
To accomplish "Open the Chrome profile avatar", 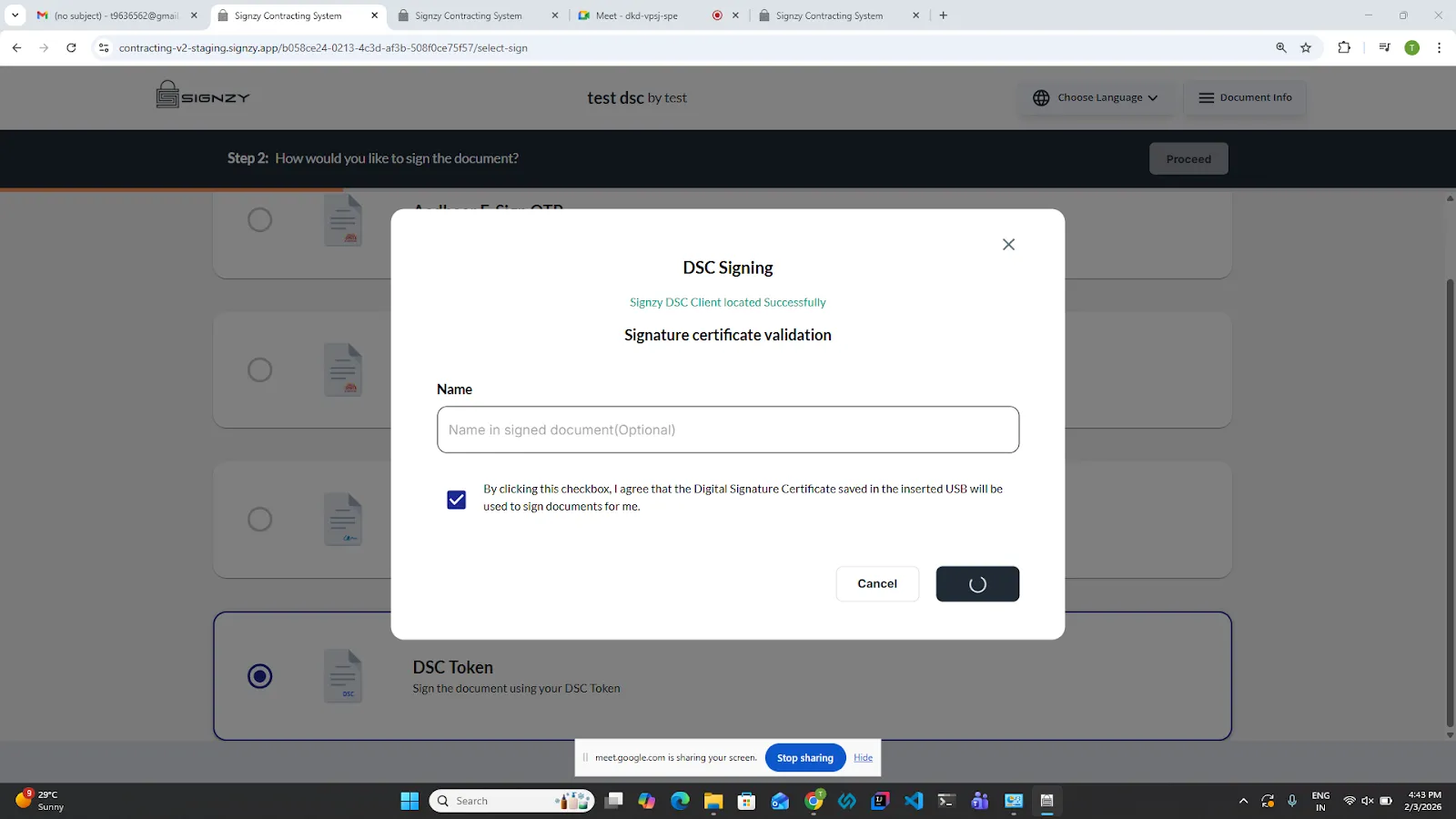I will pyautogui.click(x=1412, y=47).
